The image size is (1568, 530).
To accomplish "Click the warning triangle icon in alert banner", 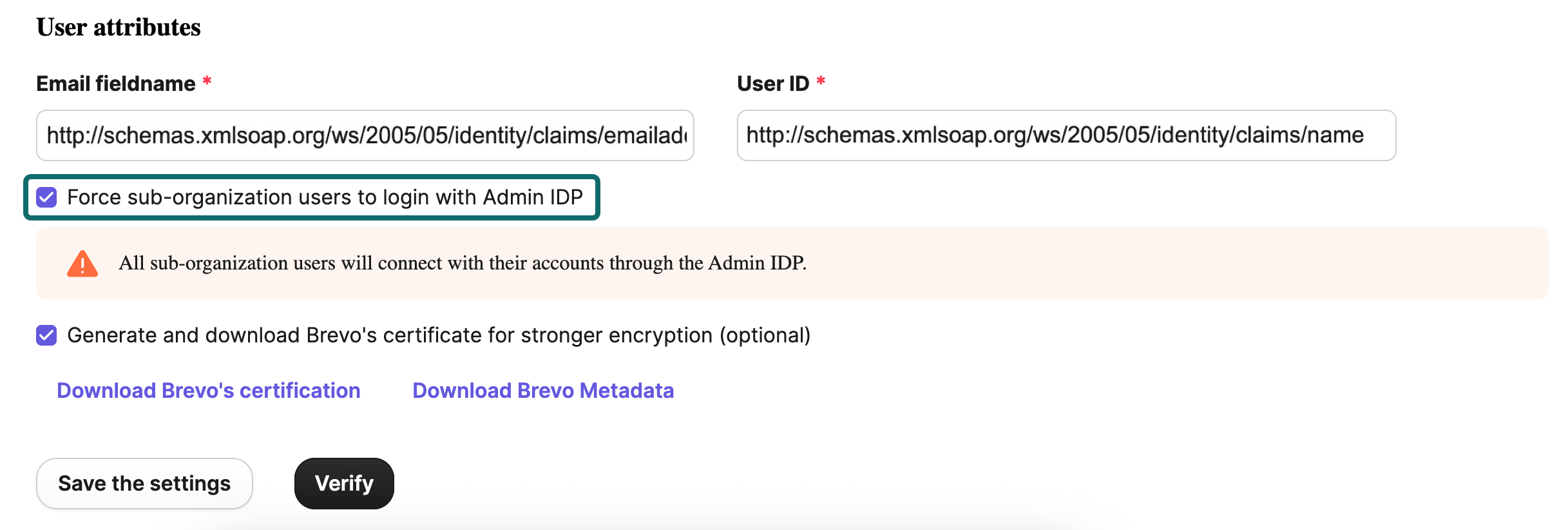I will click(x=82, y=263).
